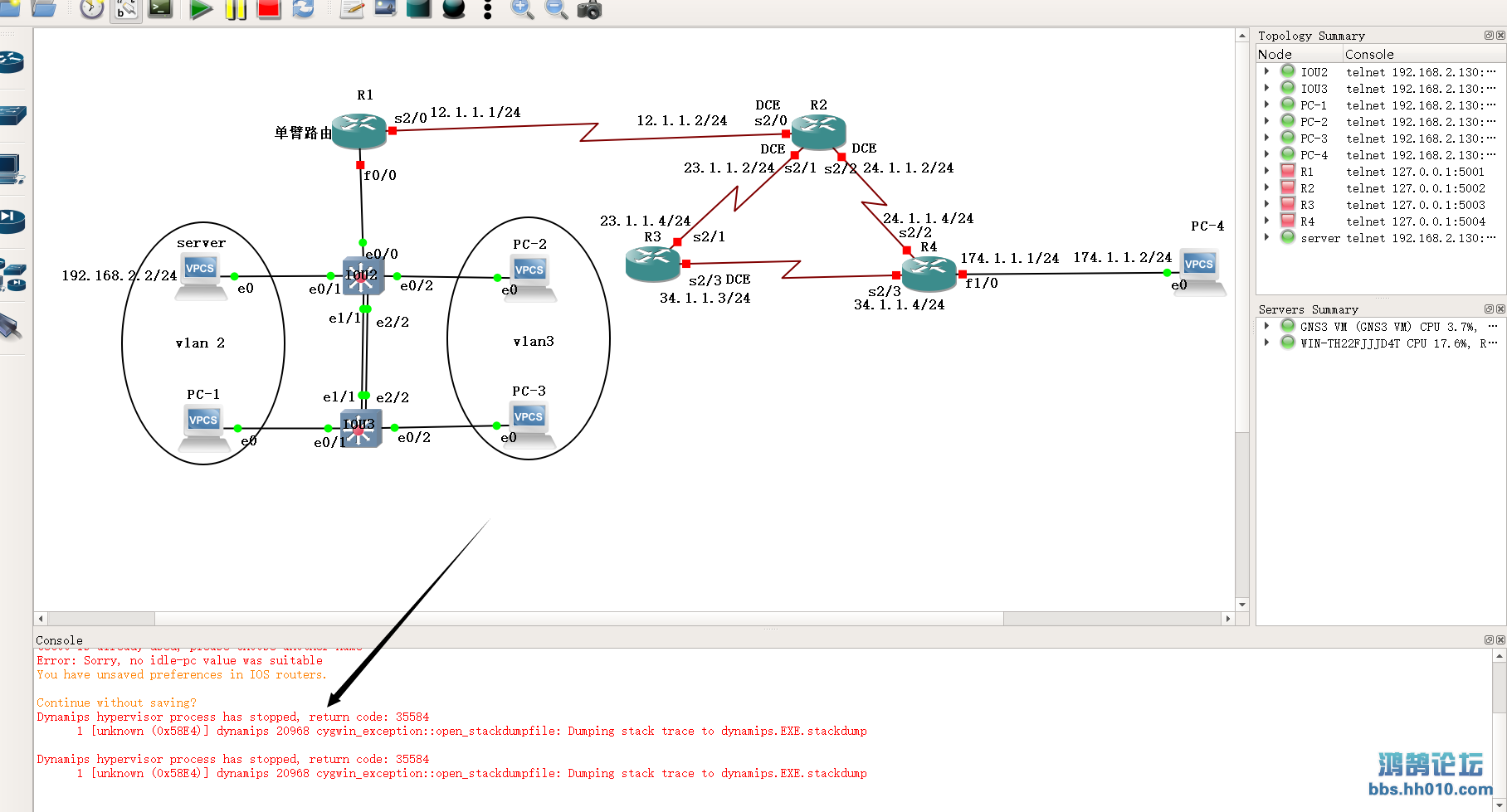Viewport: 1507px width, 812px height.
Task: Click canvas horizontal scrollbar left arrow
Action: (x=41, y=619)
